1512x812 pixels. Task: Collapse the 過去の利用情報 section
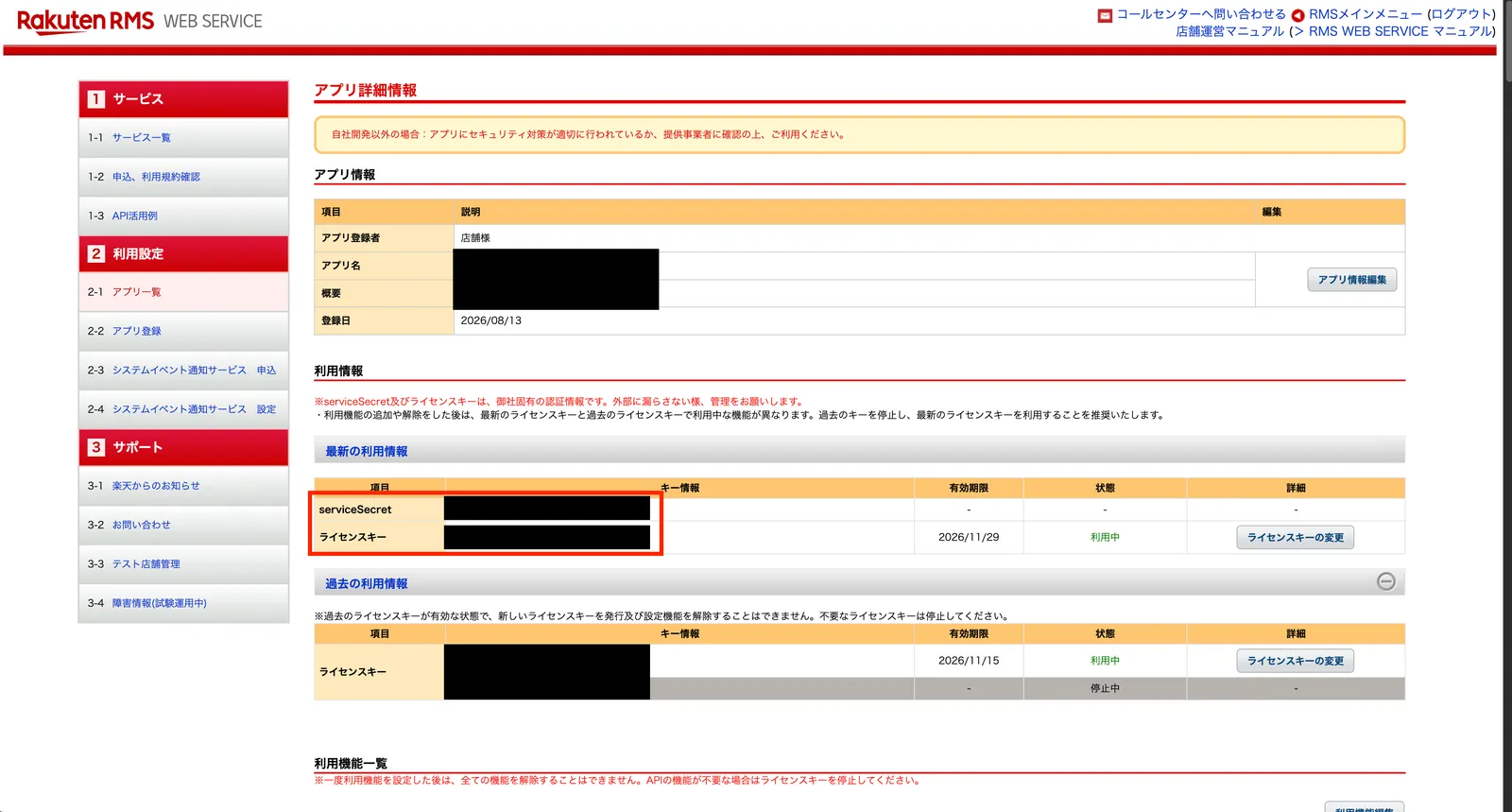(1386, 581)
